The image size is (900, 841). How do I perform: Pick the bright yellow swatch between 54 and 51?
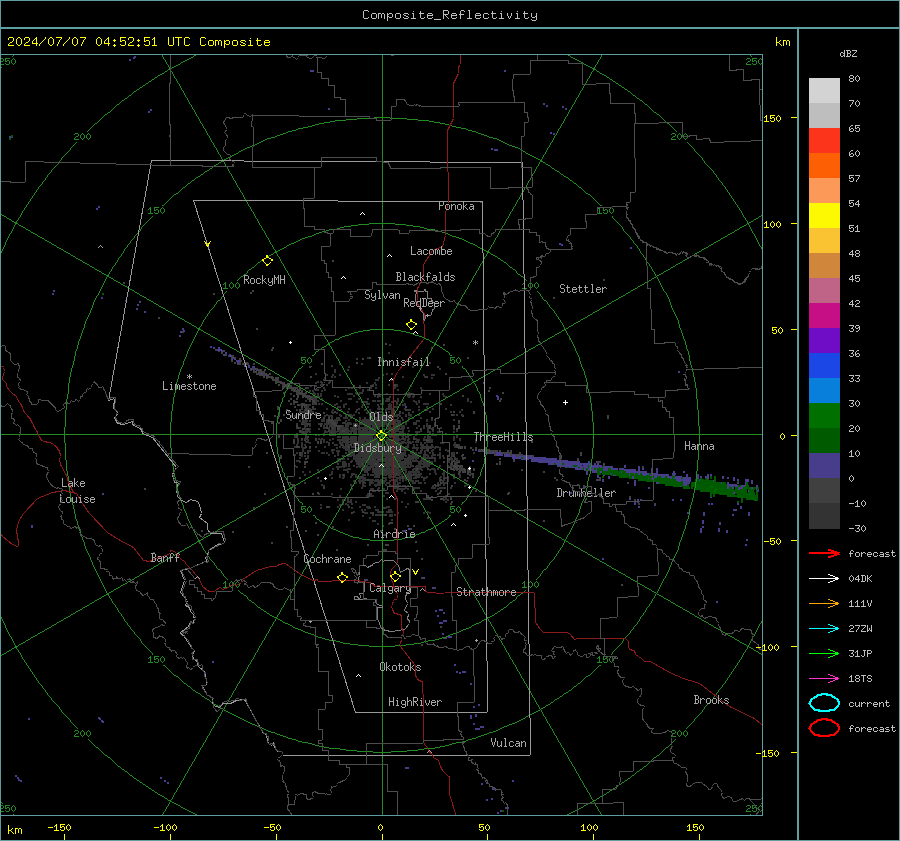(824, 216)
